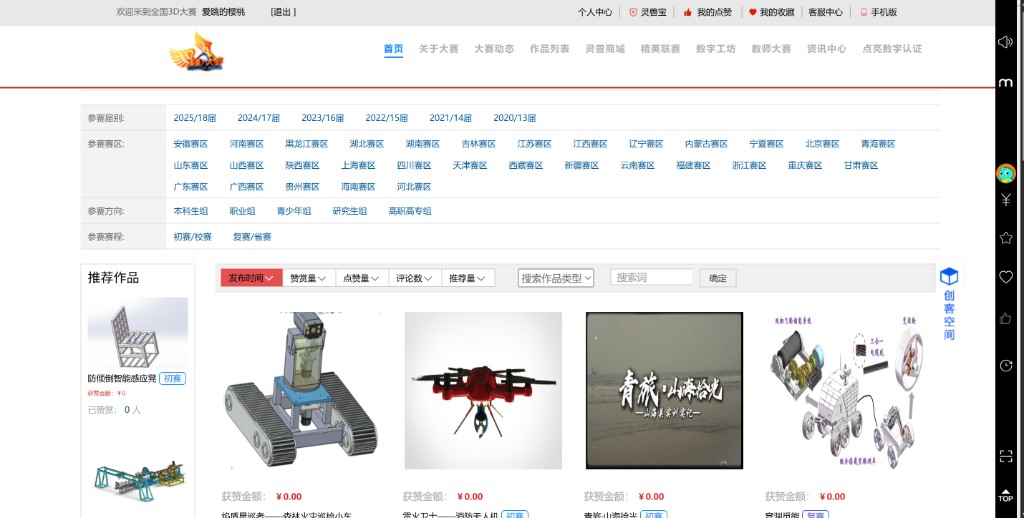Open the 点赞量 sort dropdown
The image size is (1024, 518).
(362, 278)
